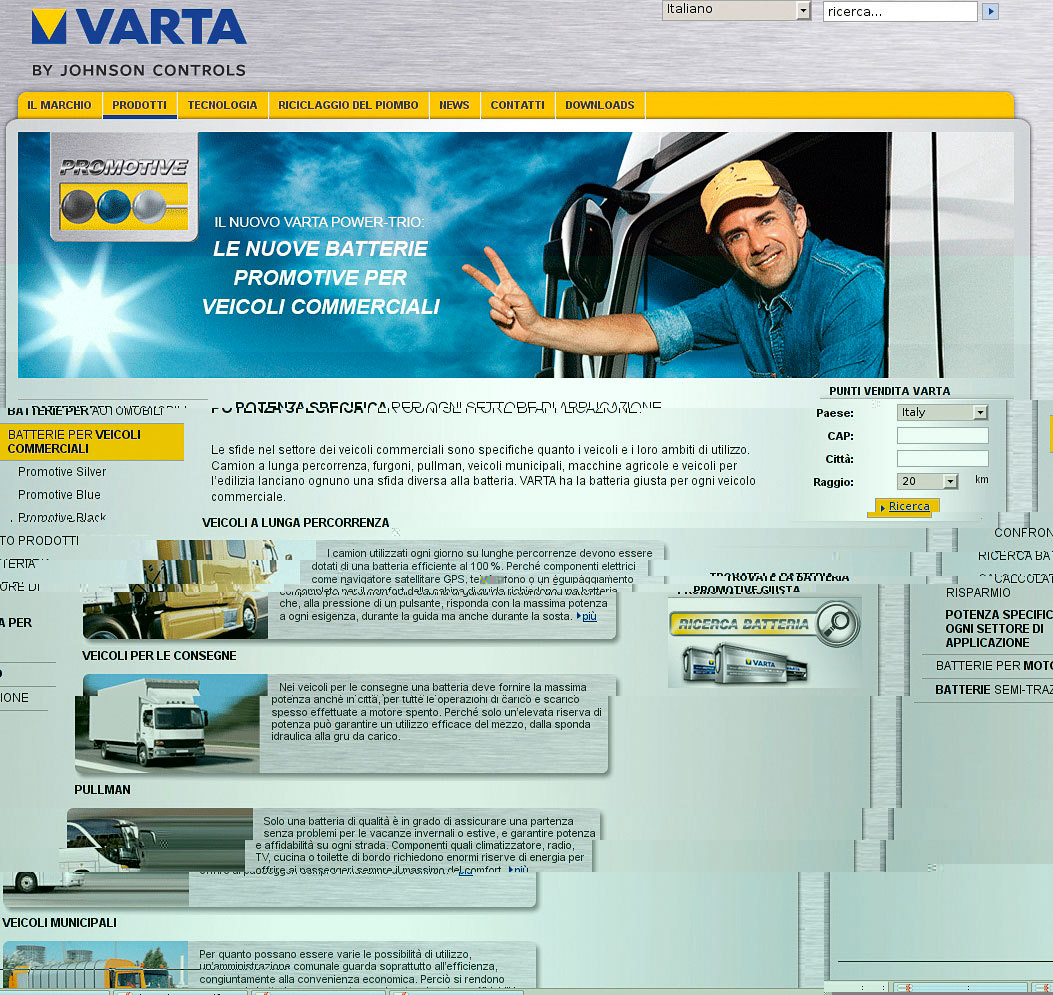Click the truck driver promotional banner
Screen dimensions: 1053x995
pos(516,254)
